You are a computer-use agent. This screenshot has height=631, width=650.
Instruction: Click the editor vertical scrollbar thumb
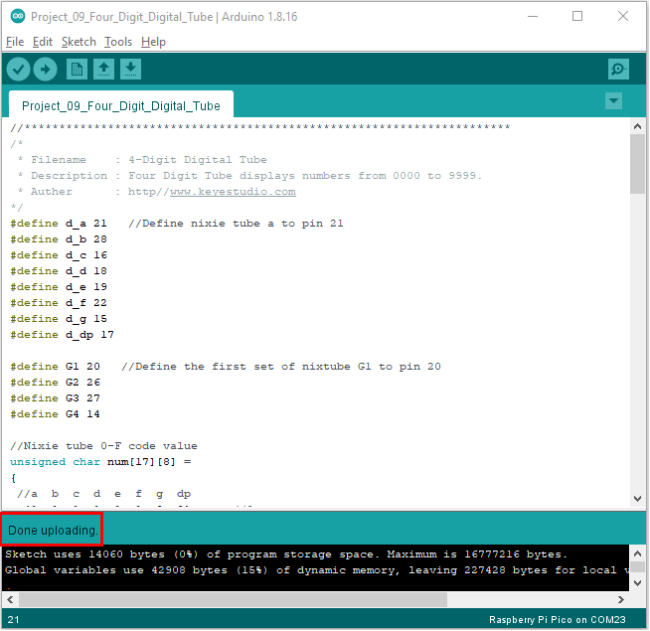[638, 164]
